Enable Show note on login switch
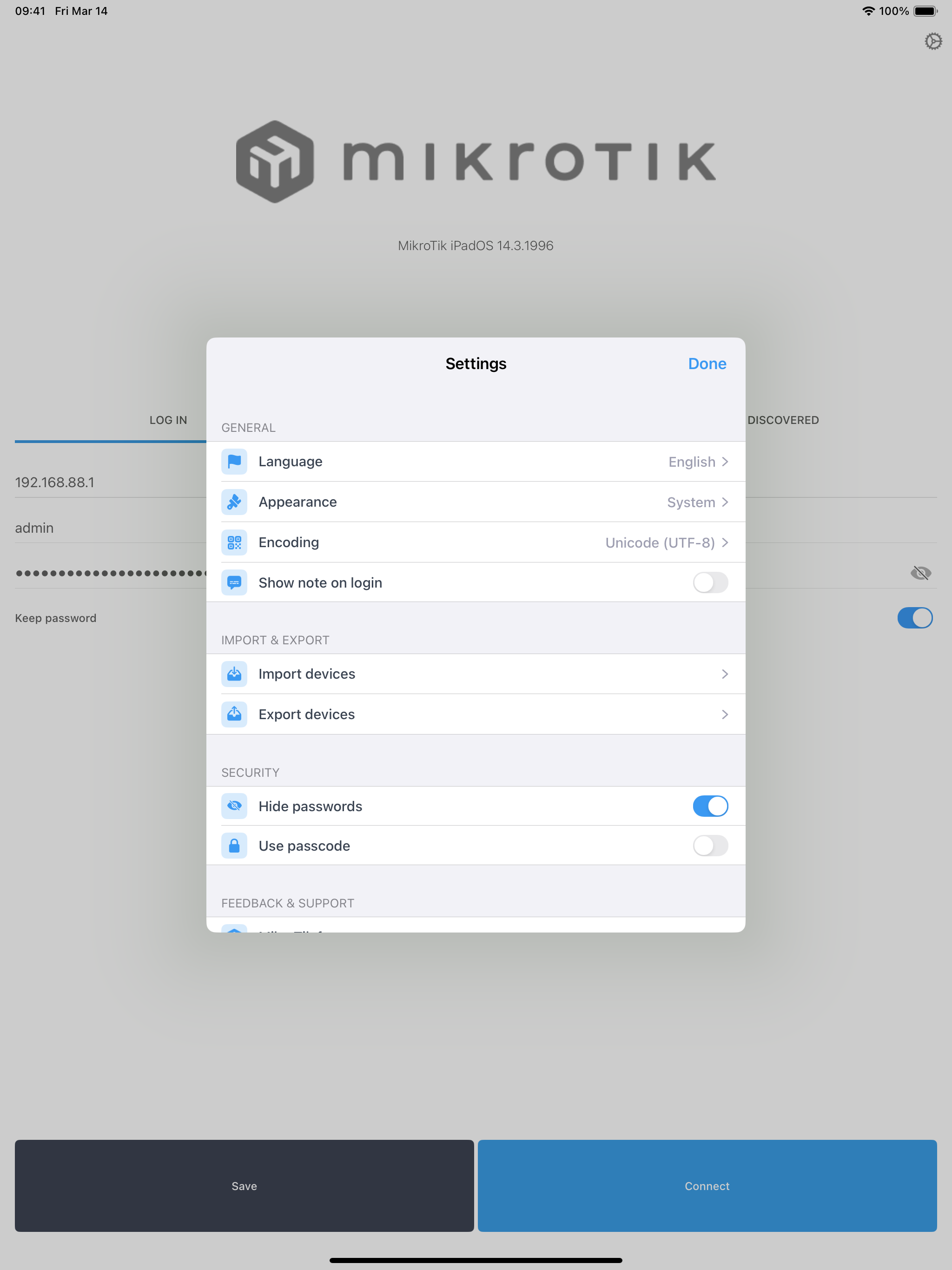This screenshot has width=952, height=1270. [710, 582]
